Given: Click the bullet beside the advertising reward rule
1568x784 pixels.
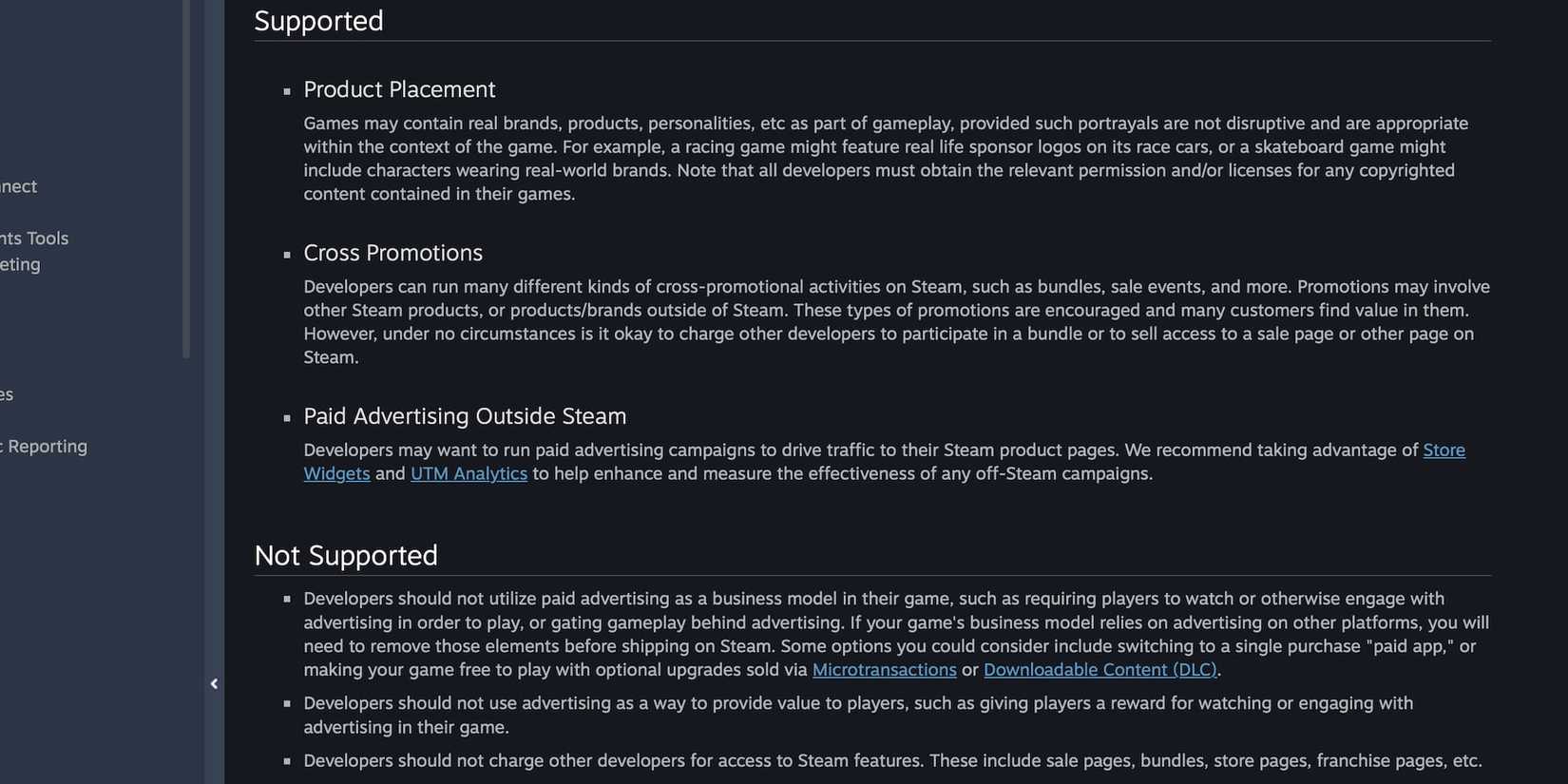Looking at the screenshot, I should 286,703.
